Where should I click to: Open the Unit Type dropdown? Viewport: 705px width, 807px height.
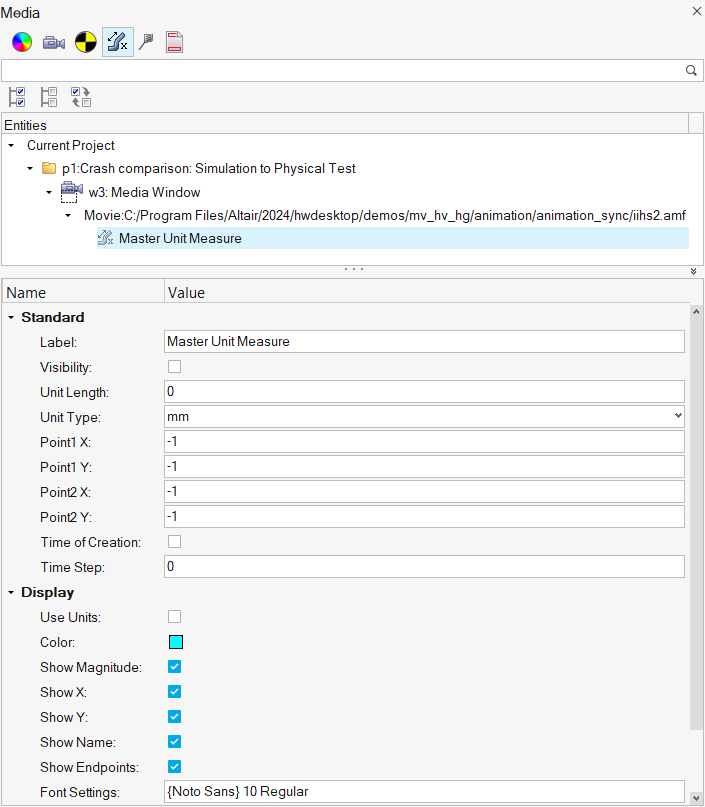click(424, 416)
